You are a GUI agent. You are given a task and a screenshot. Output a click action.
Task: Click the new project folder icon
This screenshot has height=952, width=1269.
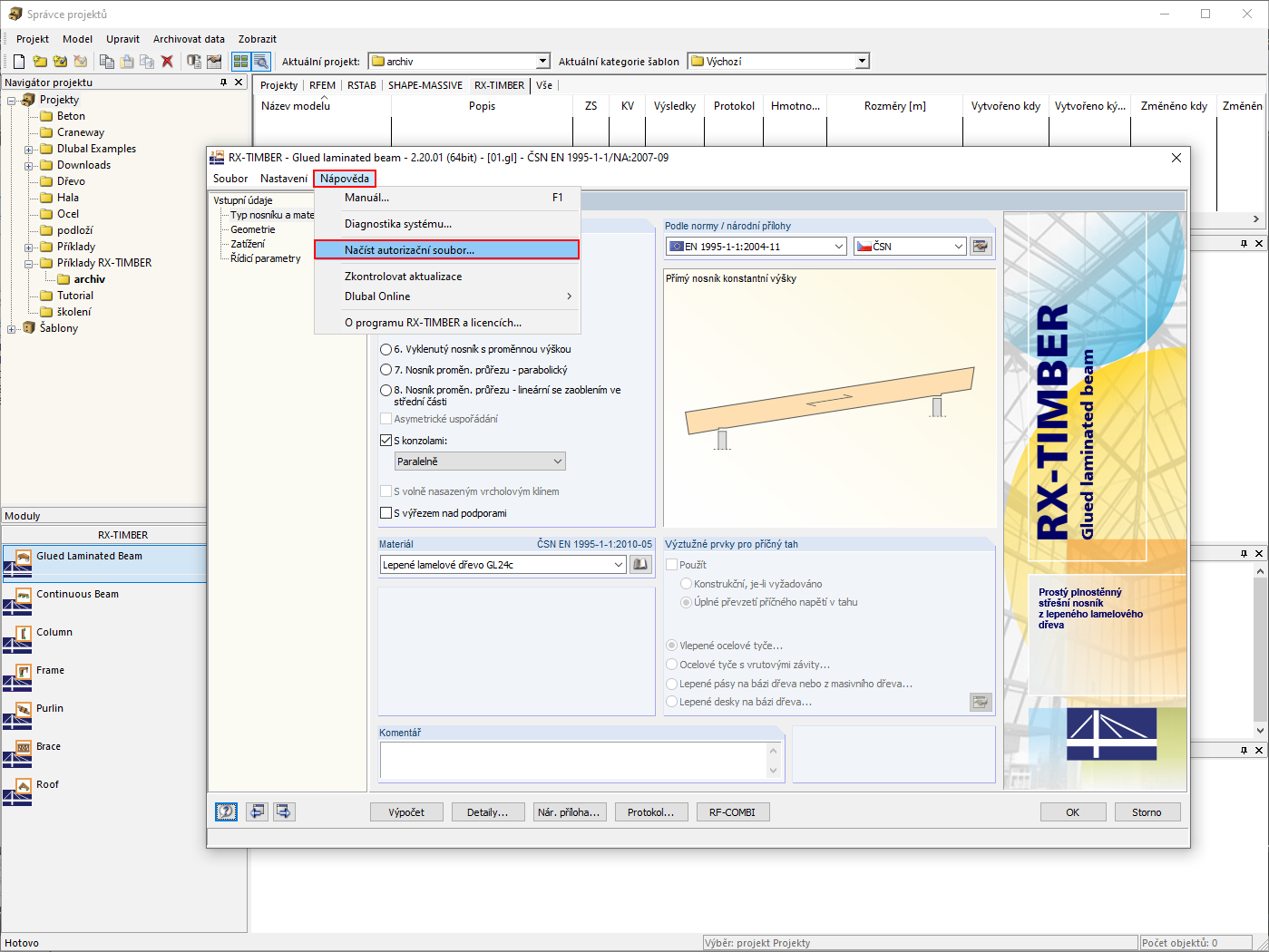point(40,62)
